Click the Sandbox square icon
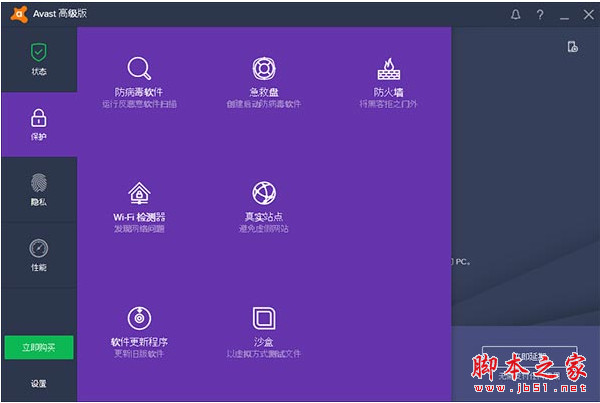Screen dimensions: 600x403 (264, 318)
